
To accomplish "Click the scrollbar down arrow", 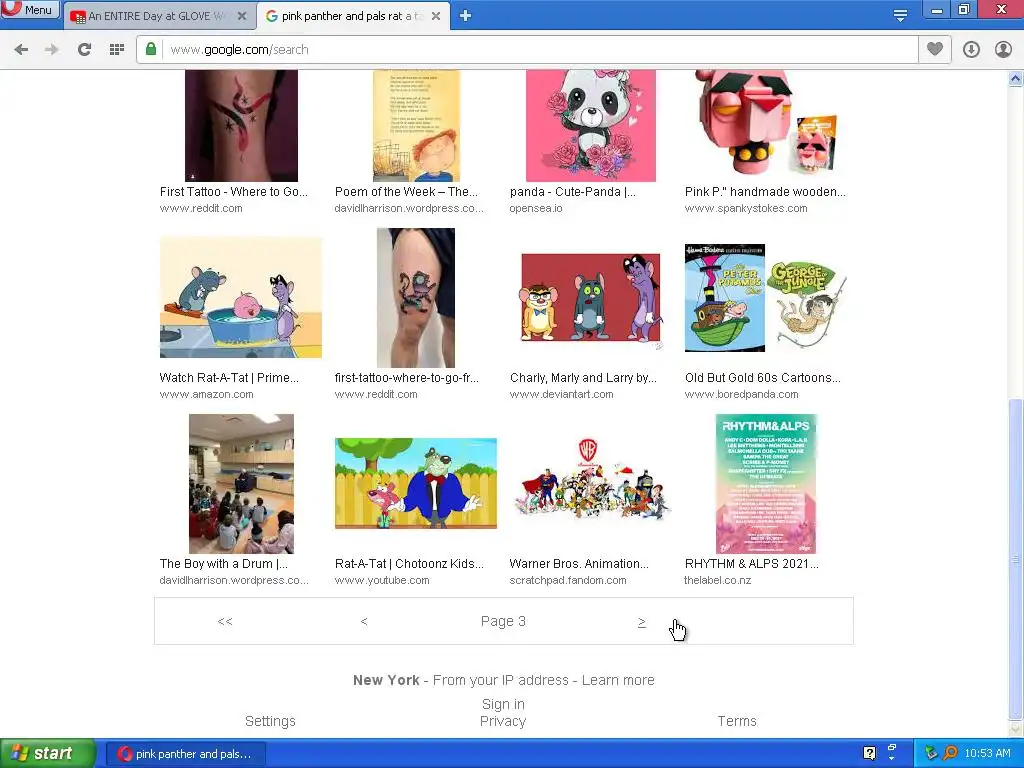I will 1016,728.
